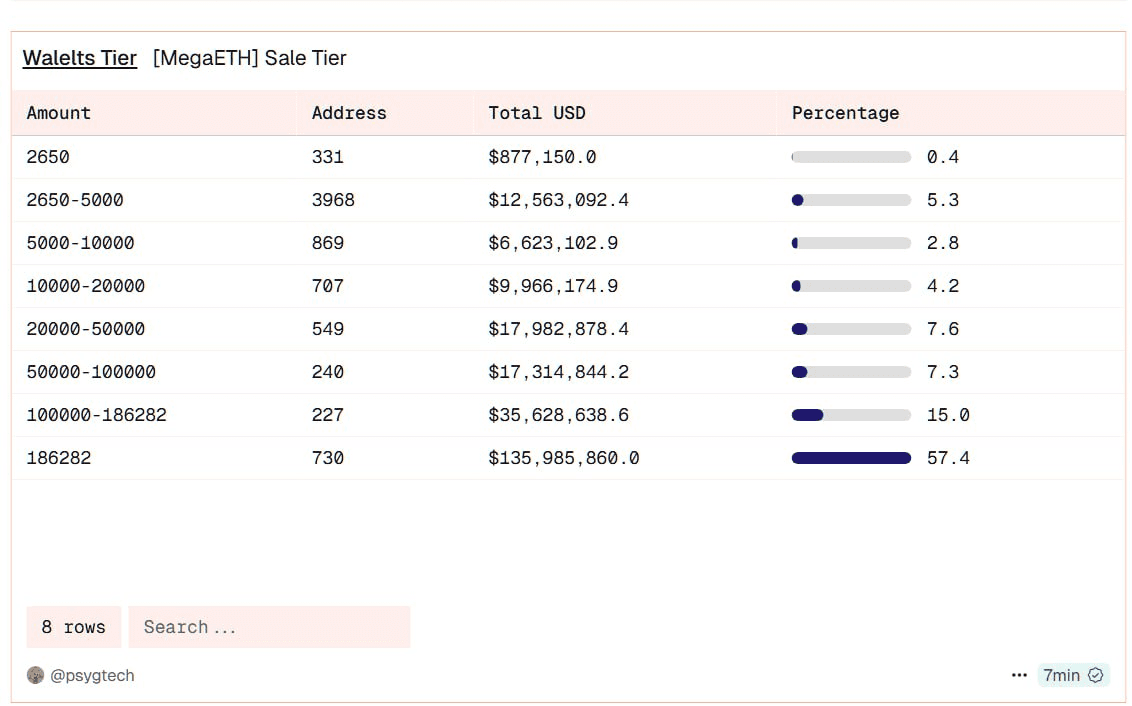Click the 7min refresh status badge
Viewport: 1132px width, 706px height.
[1062, 675]
